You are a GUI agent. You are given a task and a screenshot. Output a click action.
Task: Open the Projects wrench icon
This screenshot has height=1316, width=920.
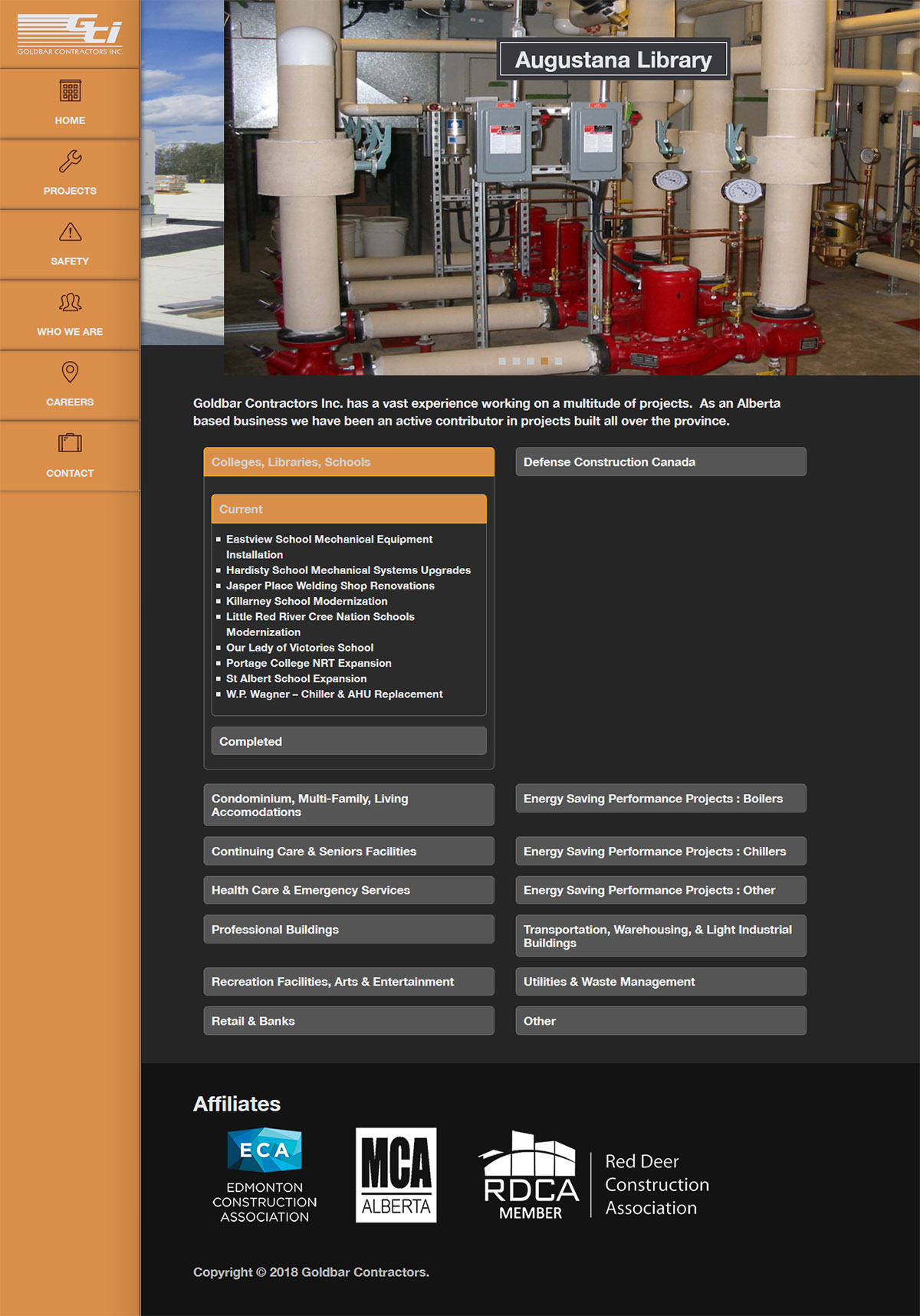coord(70,161)
